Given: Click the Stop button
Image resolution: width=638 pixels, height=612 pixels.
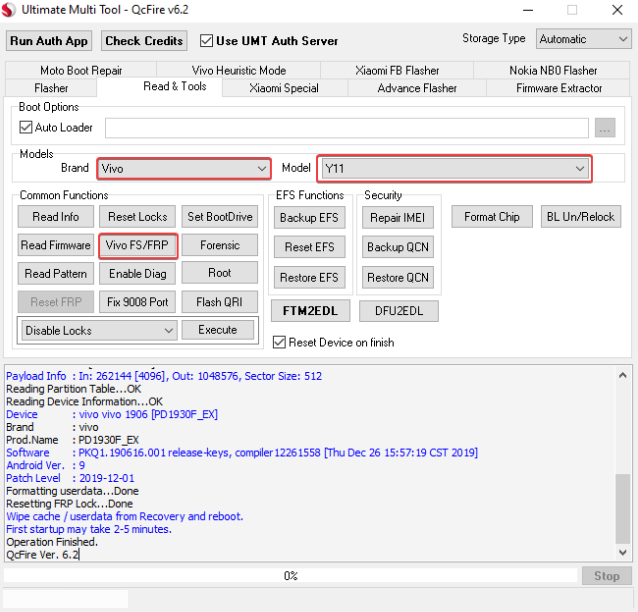Looking at the screenshot, I should (x=607, y=576).
